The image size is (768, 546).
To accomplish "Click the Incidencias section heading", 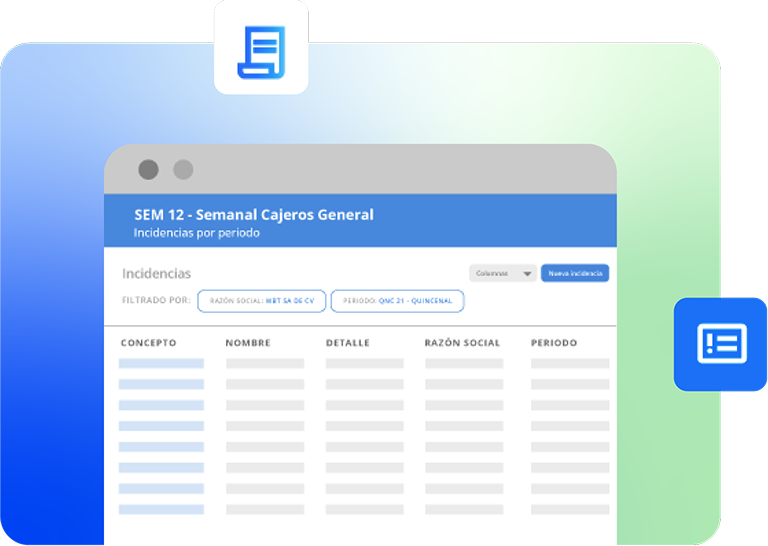I will [156, 273].
